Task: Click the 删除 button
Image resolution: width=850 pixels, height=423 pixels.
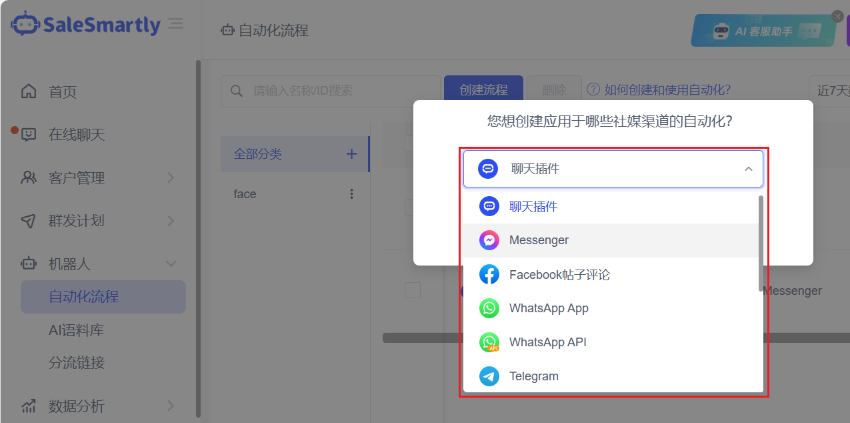Action: pos(553,90)
